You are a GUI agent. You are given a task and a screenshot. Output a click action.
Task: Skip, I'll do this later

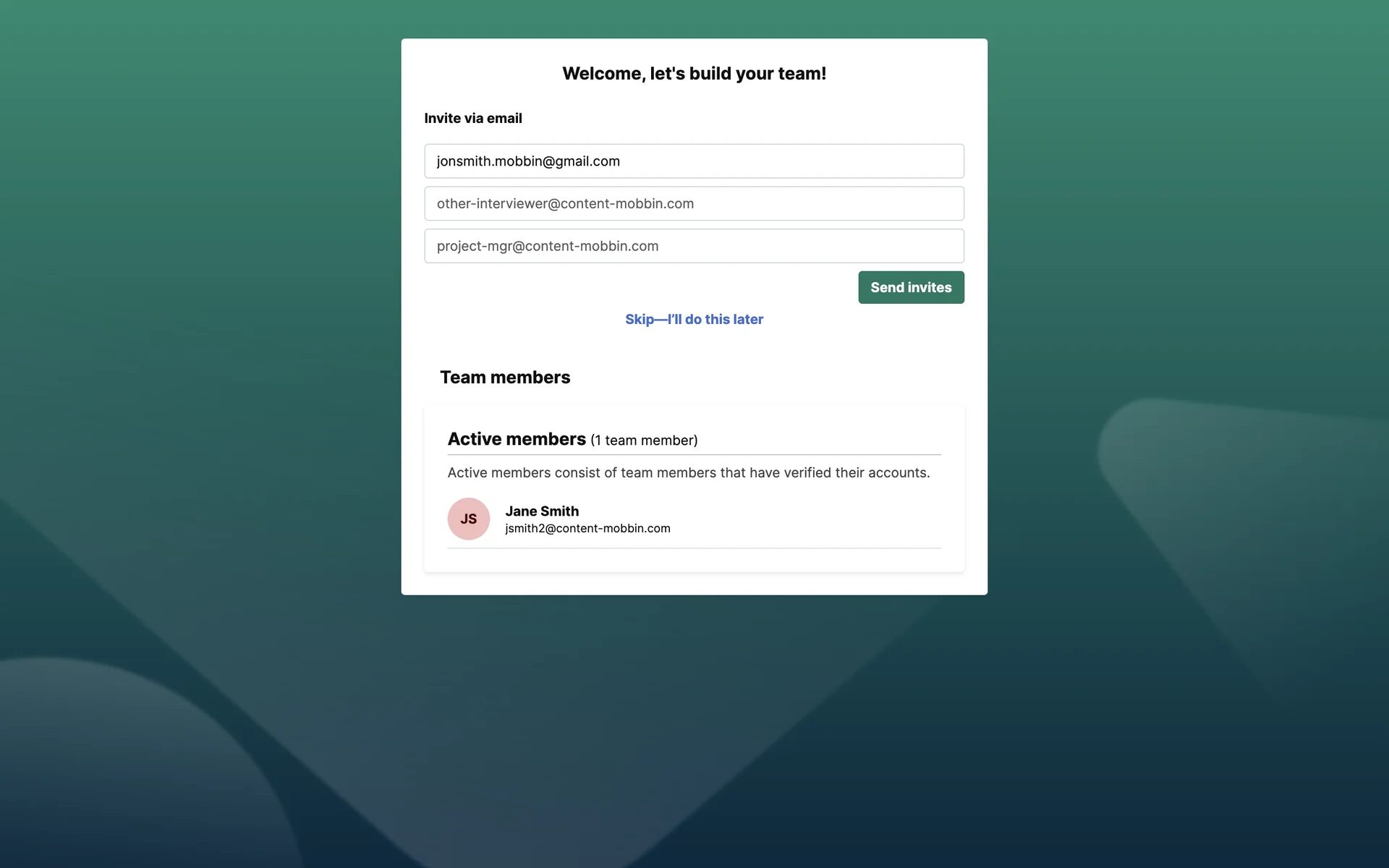coord(694,319)
